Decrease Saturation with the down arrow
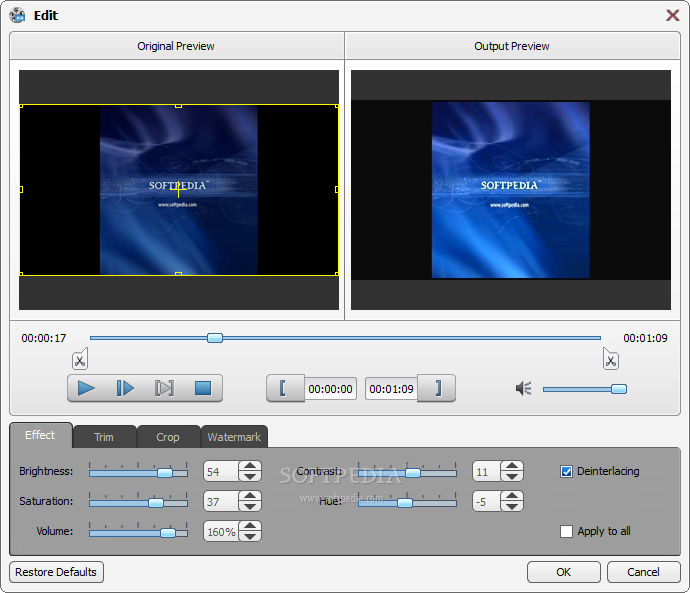 pyautogui.click(x=250, y=506)
